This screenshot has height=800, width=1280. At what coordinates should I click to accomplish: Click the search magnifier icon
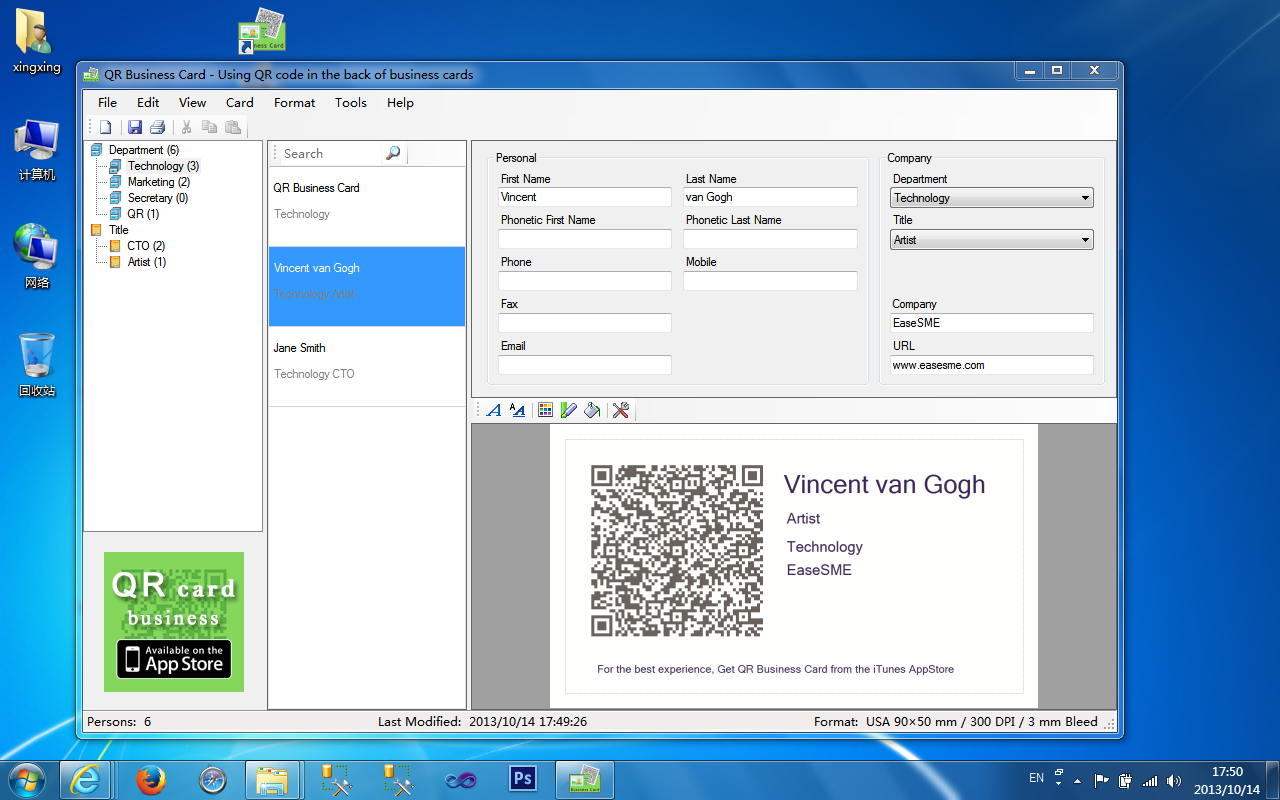393,153
